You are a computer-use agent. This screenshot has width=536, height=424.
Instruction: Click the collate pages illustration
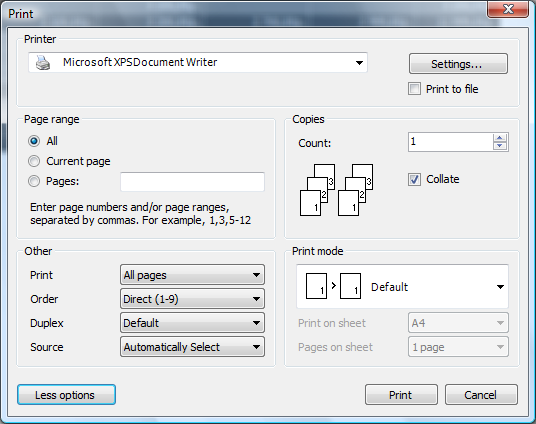[336, 190]
